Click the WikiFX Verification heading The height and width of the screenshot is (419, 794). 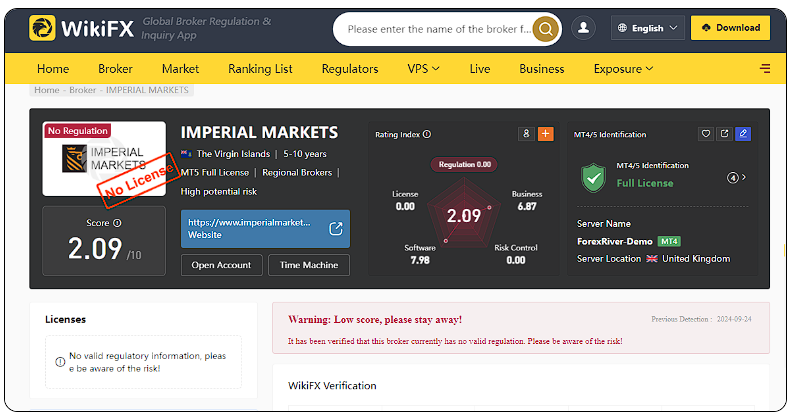(x=332, y=386)
